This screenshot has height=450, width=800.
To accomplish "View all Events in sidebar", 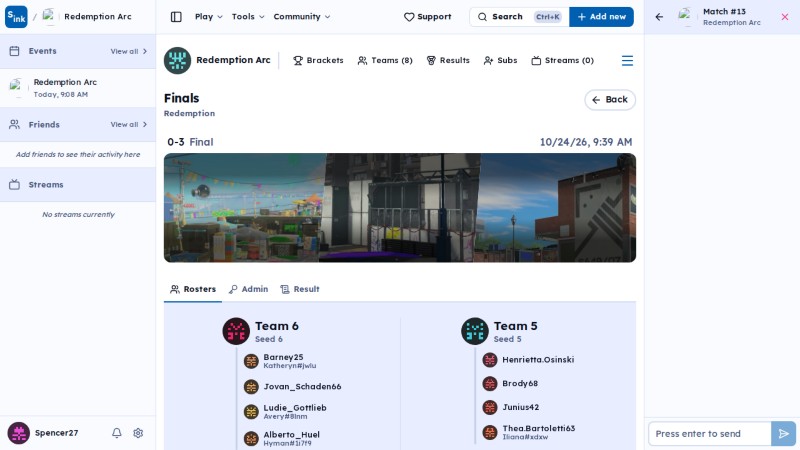I will 129,51.
